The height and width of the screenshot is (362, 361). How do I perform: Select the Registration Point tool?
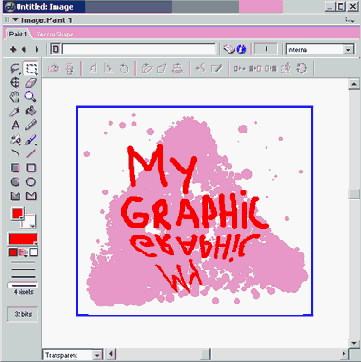click(15, 83)
